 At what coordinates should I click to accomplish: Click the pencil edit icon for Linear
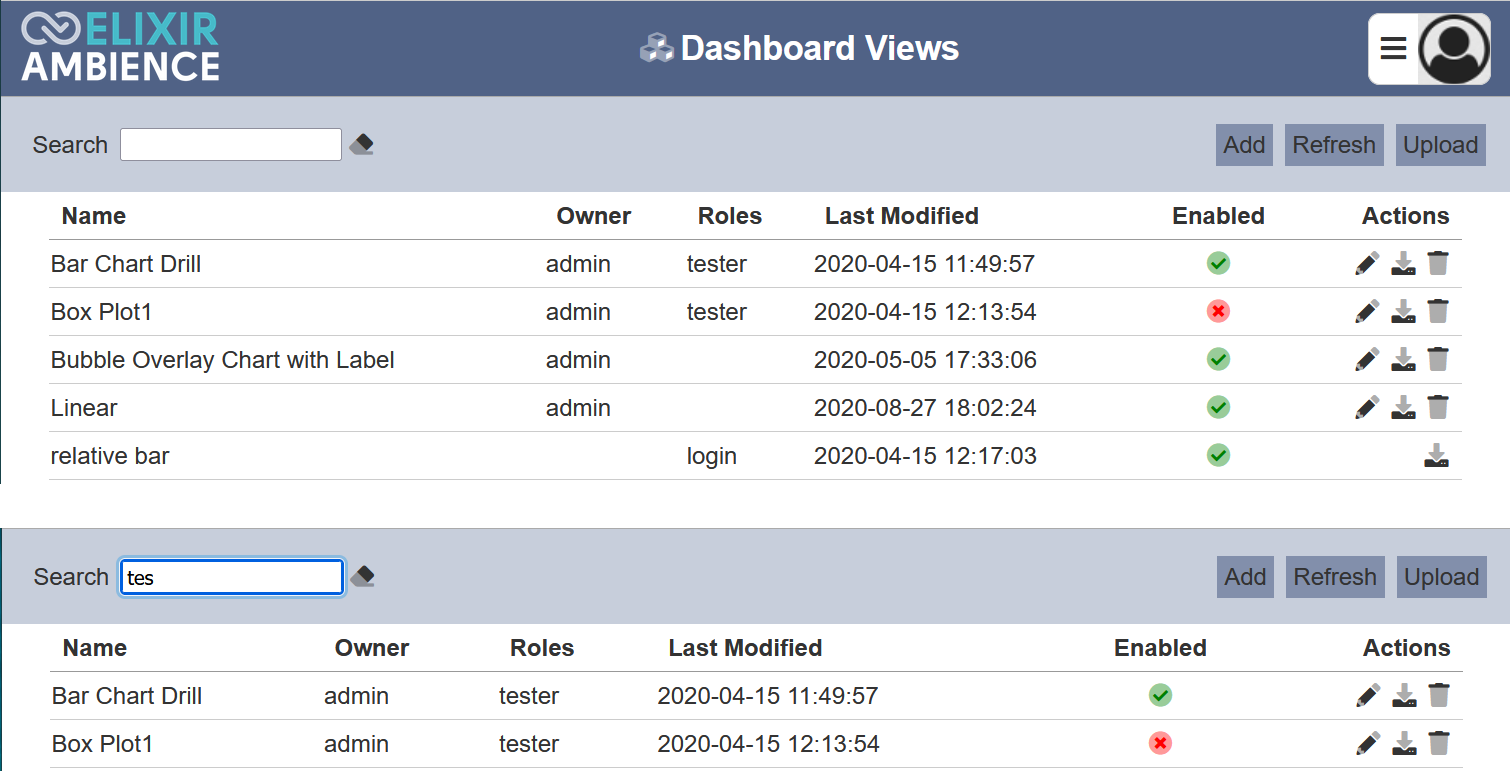coord(1367,408)
